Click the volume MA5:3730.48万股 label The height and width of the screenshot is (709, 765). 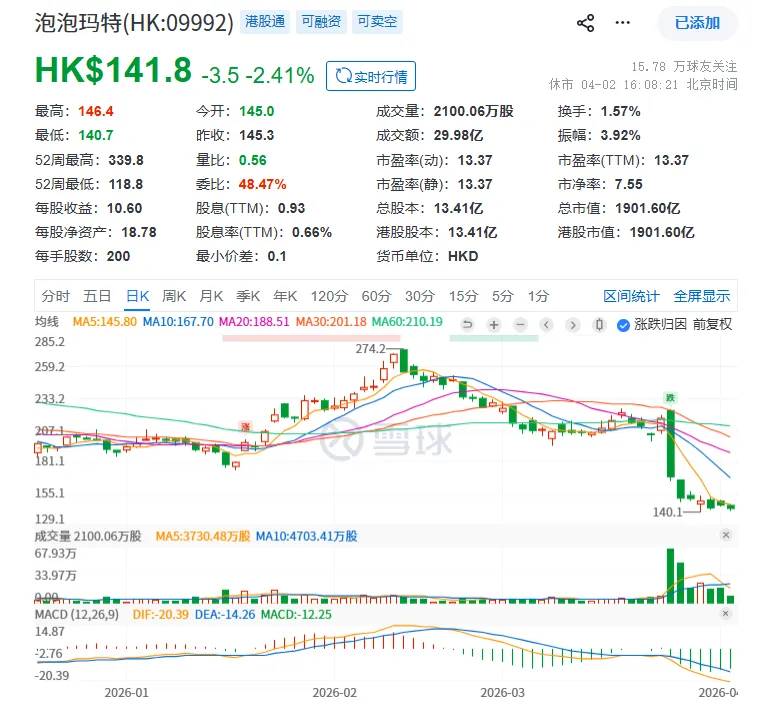coord(202,536)
